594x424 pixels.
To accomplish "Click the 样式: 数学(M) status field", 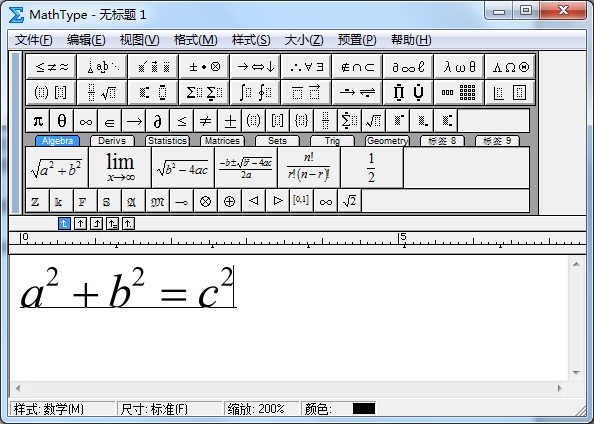I will coord(63,408).
